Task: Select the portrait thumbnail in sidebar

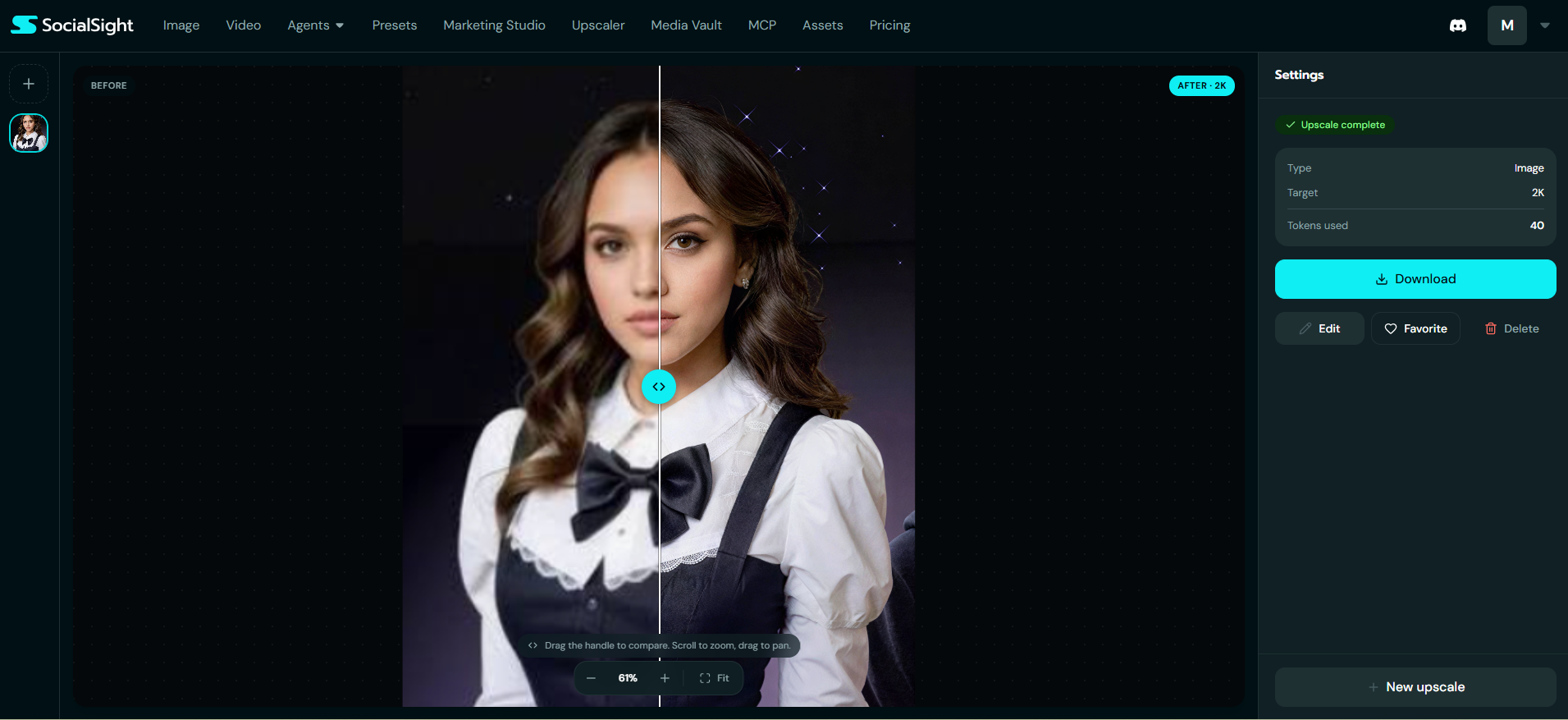Action: coord(29,133)
